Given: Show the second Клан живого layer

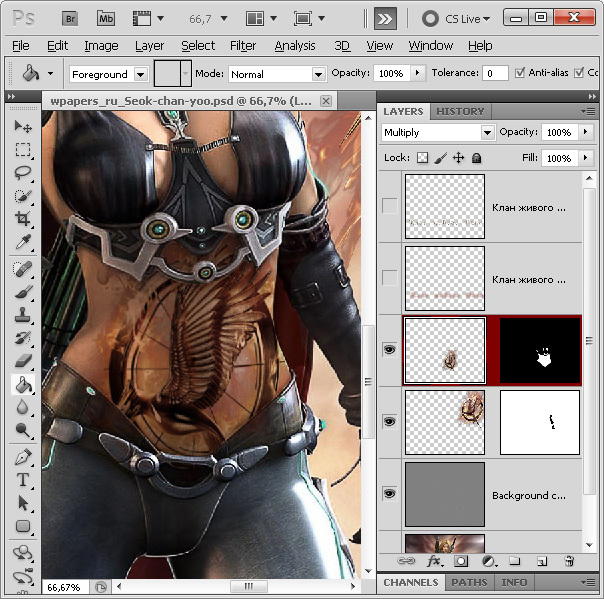Looking at the screenshot, I should (389, 278).
